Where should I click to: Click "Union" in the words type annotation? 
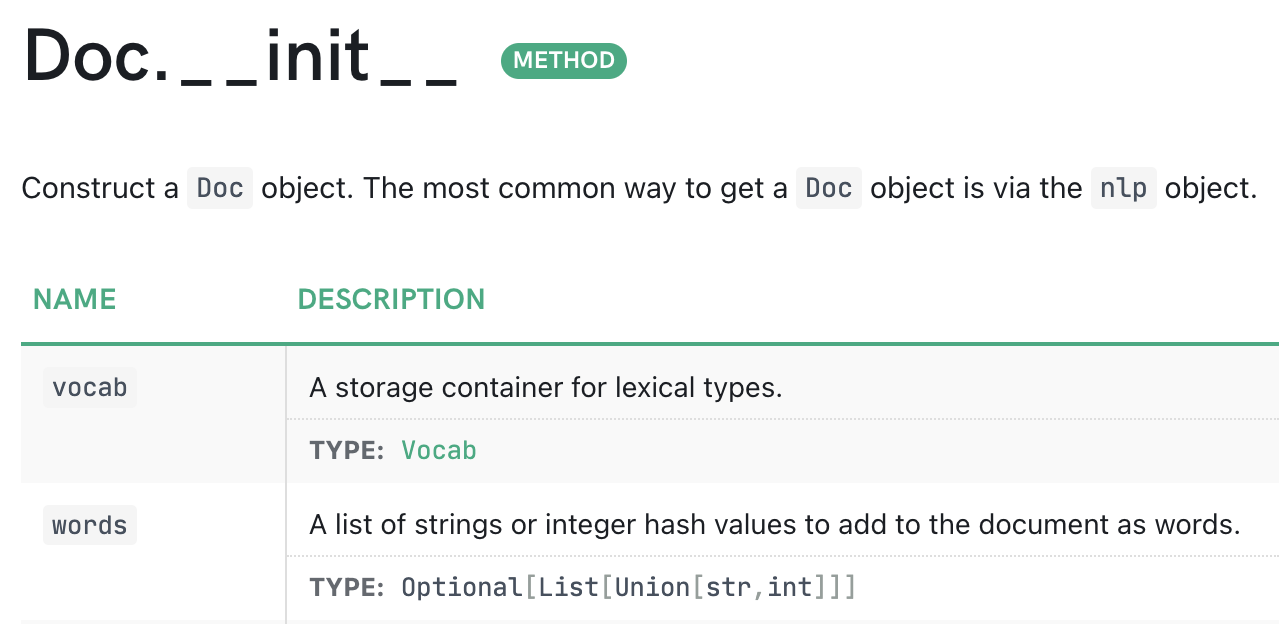[651, 587]
